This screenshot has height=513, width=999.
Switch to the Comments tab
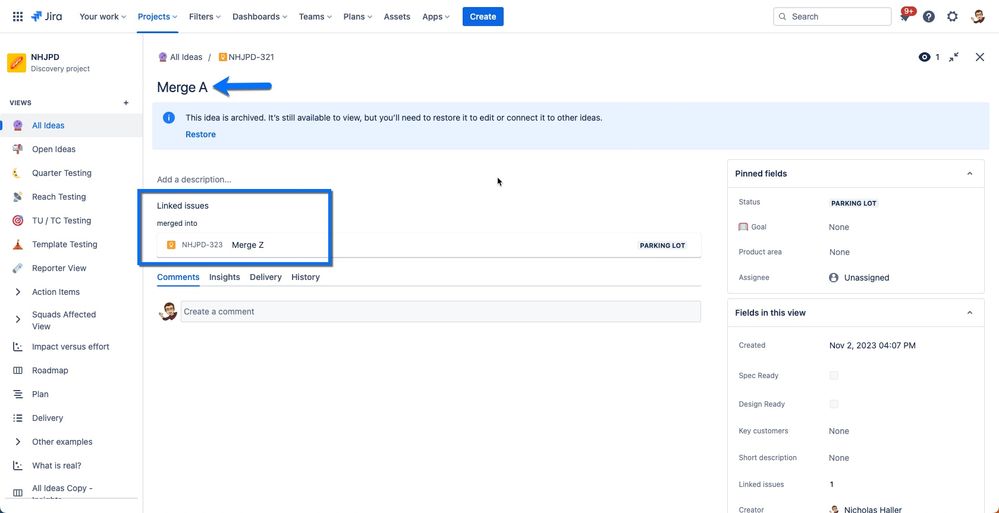point(178,277)
